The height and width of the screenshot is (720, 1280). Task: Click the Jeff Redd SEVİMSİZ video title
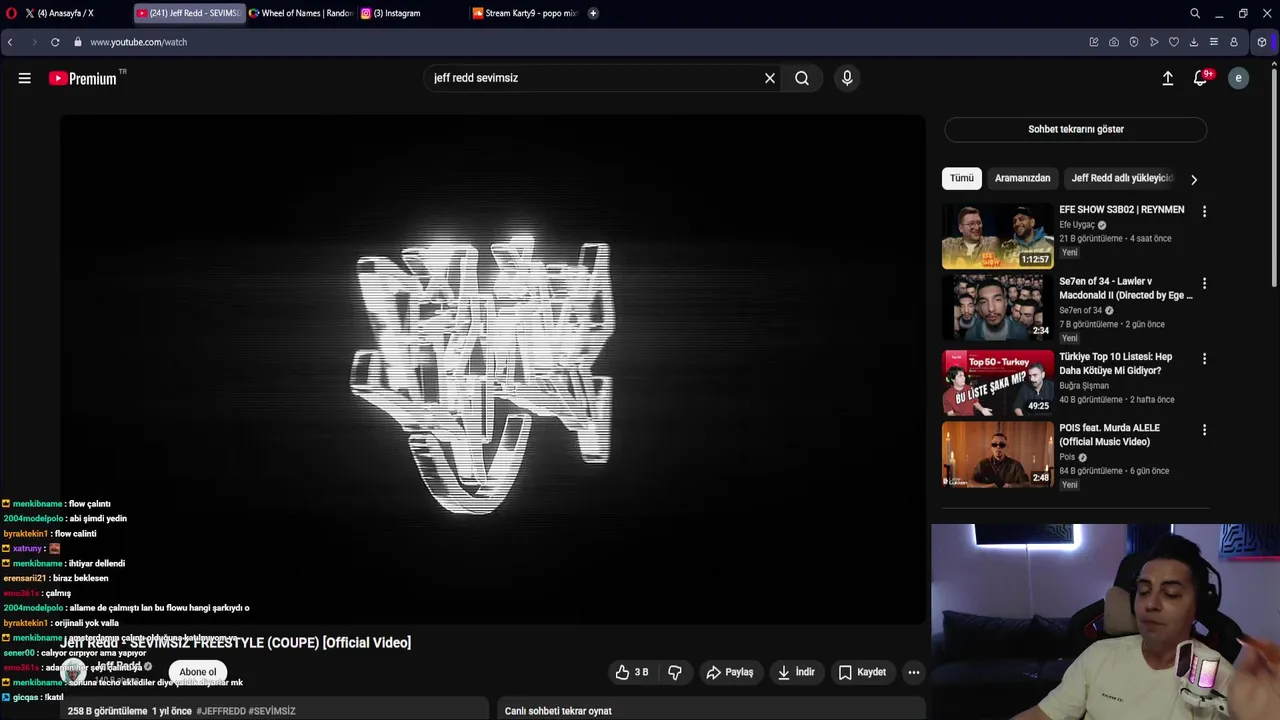pyautogui.click(x=236, y=642)
